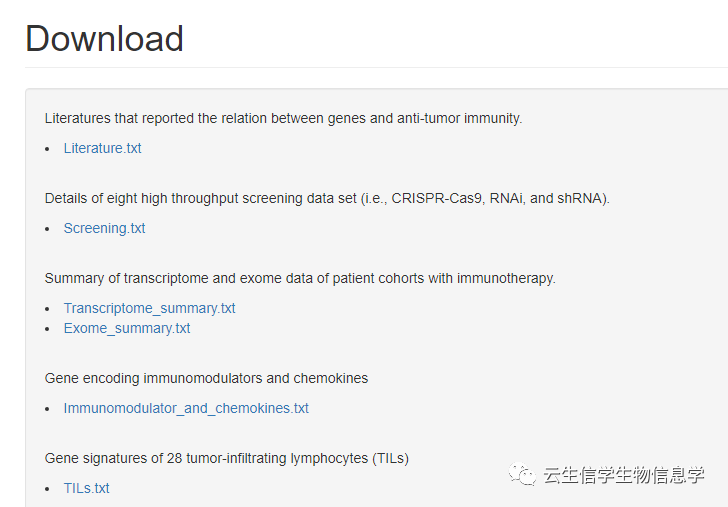Click the bullet point beside Literature.txt

click(x=48, y=149)
